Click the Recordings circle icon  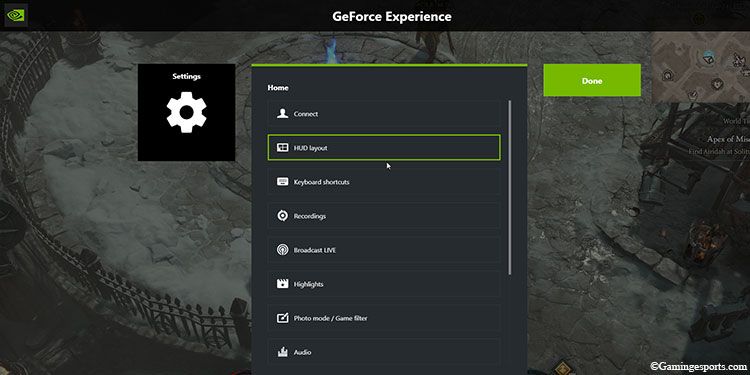point(283,216)
